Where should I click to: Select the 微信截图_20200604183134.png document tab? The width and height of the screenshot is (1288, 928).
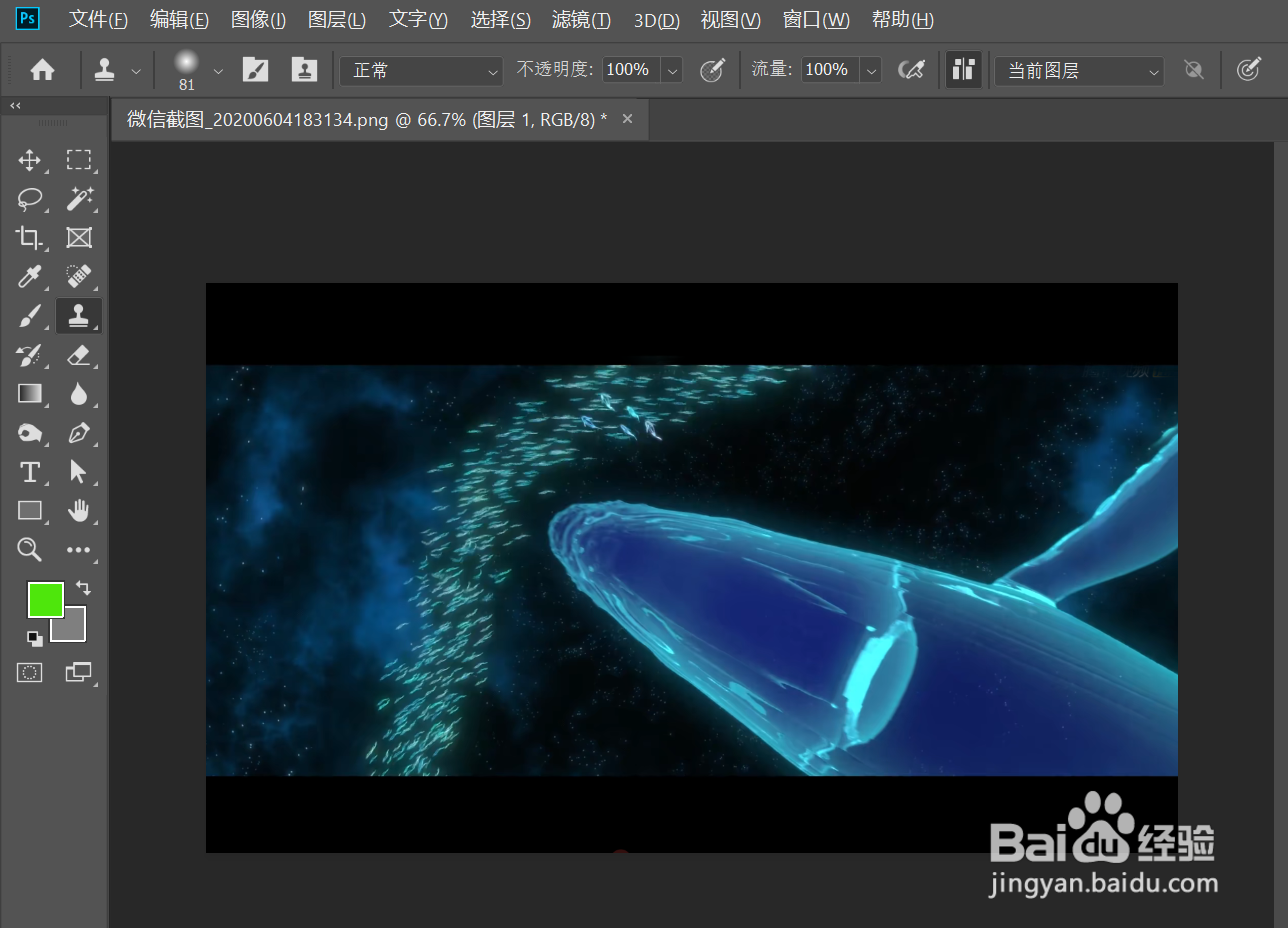coord(367,119)
